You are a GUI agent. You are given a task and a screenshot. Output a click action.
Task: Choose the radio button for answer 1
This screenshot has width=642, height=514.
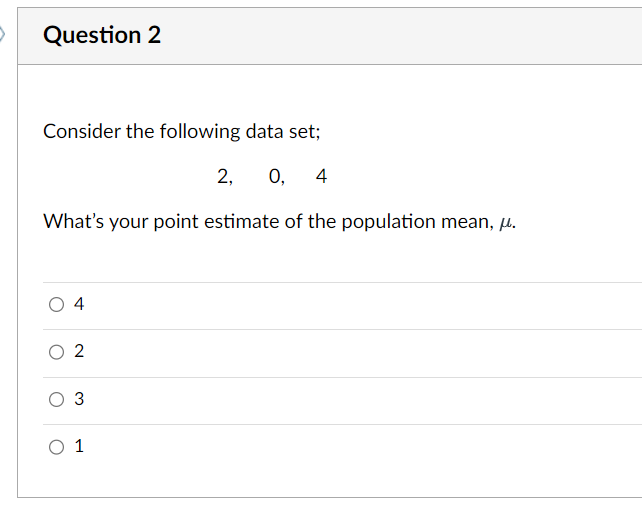(x=57, y=447)
